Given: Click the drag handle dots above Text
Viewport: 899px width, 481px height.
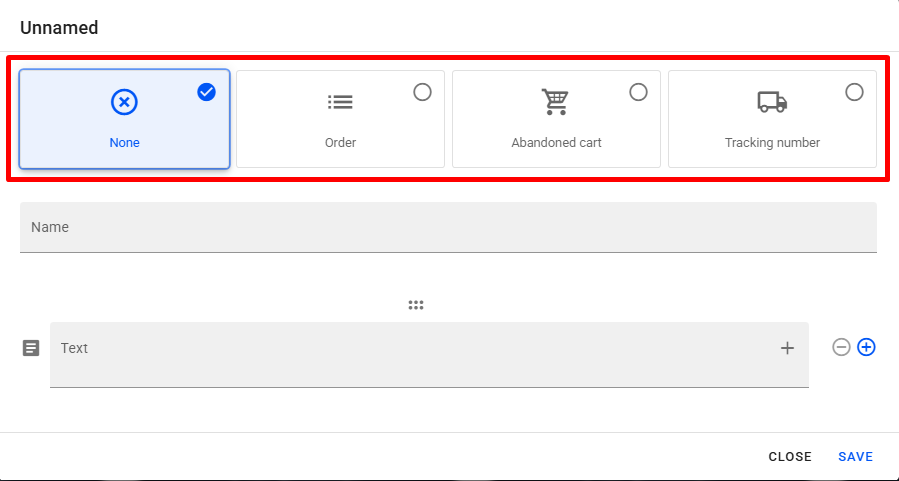Looking at the screenshot, I should click(416, 305).
